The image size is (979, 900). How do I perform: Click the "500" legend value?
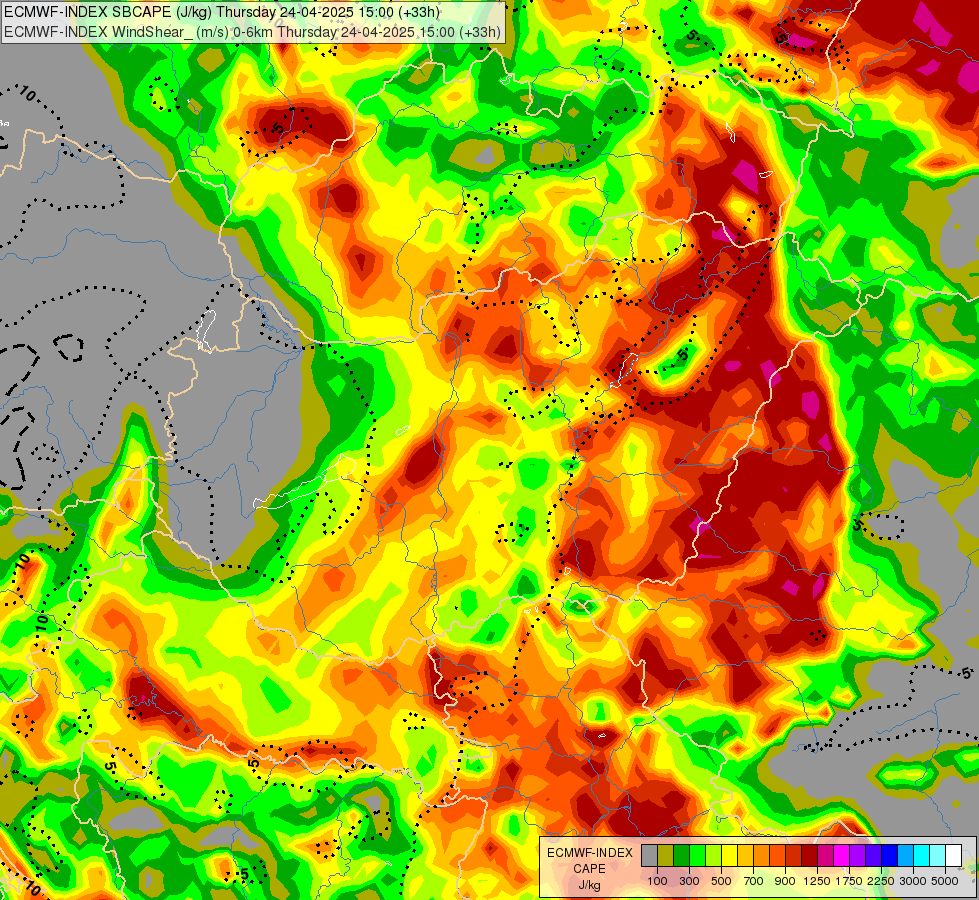click(721, 881)
